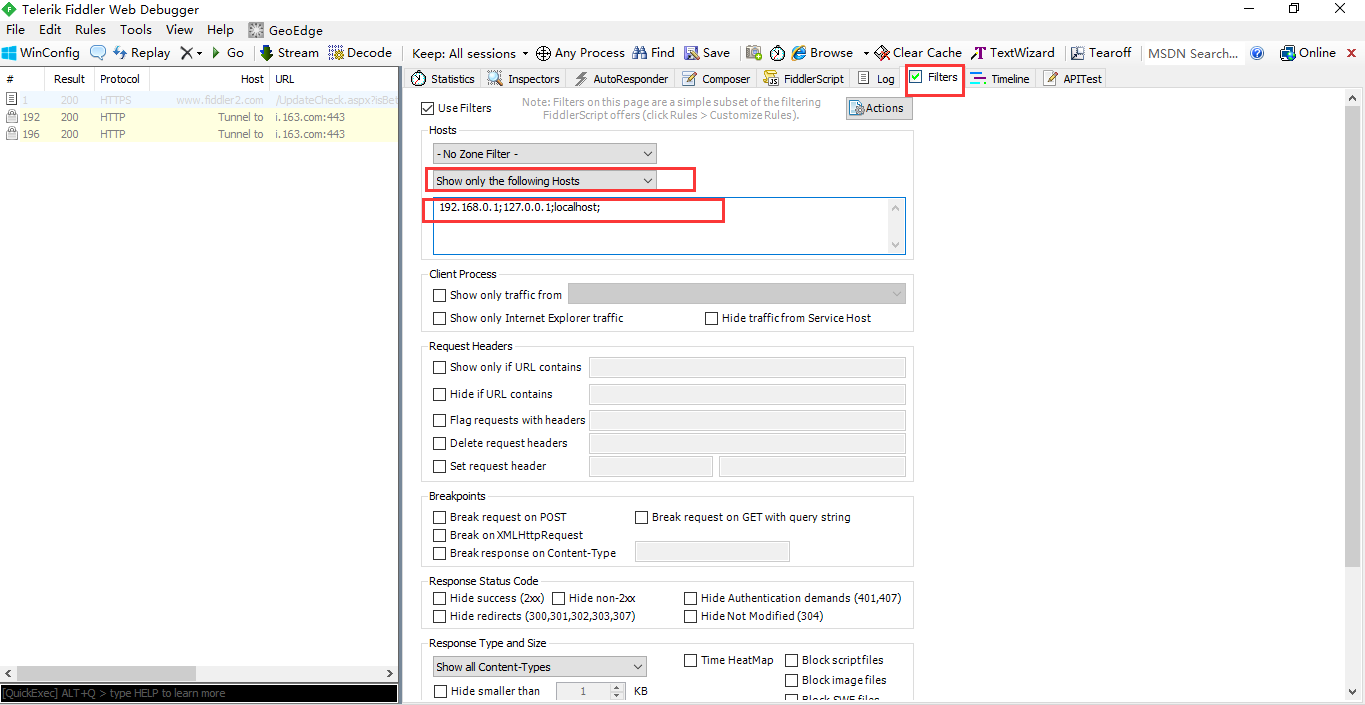Expand the client process selection dropdown
Screen dimensions: 1365x705
[x=737, y=294]
